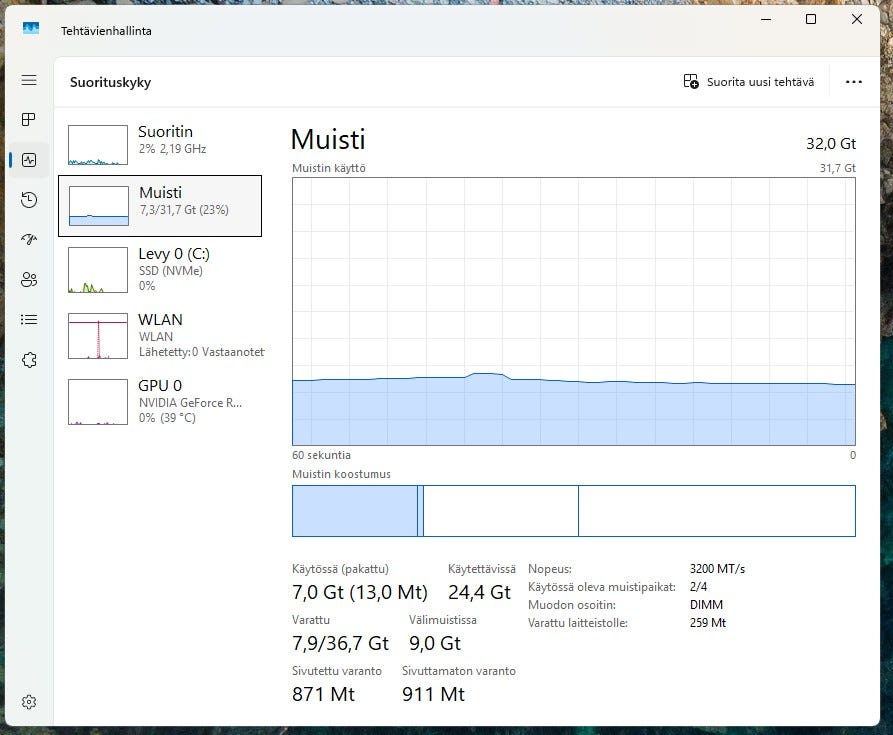This screenshot has height=735, width=893.
Task: Select the WLAN performance item
Action: [x=160, y=336]
